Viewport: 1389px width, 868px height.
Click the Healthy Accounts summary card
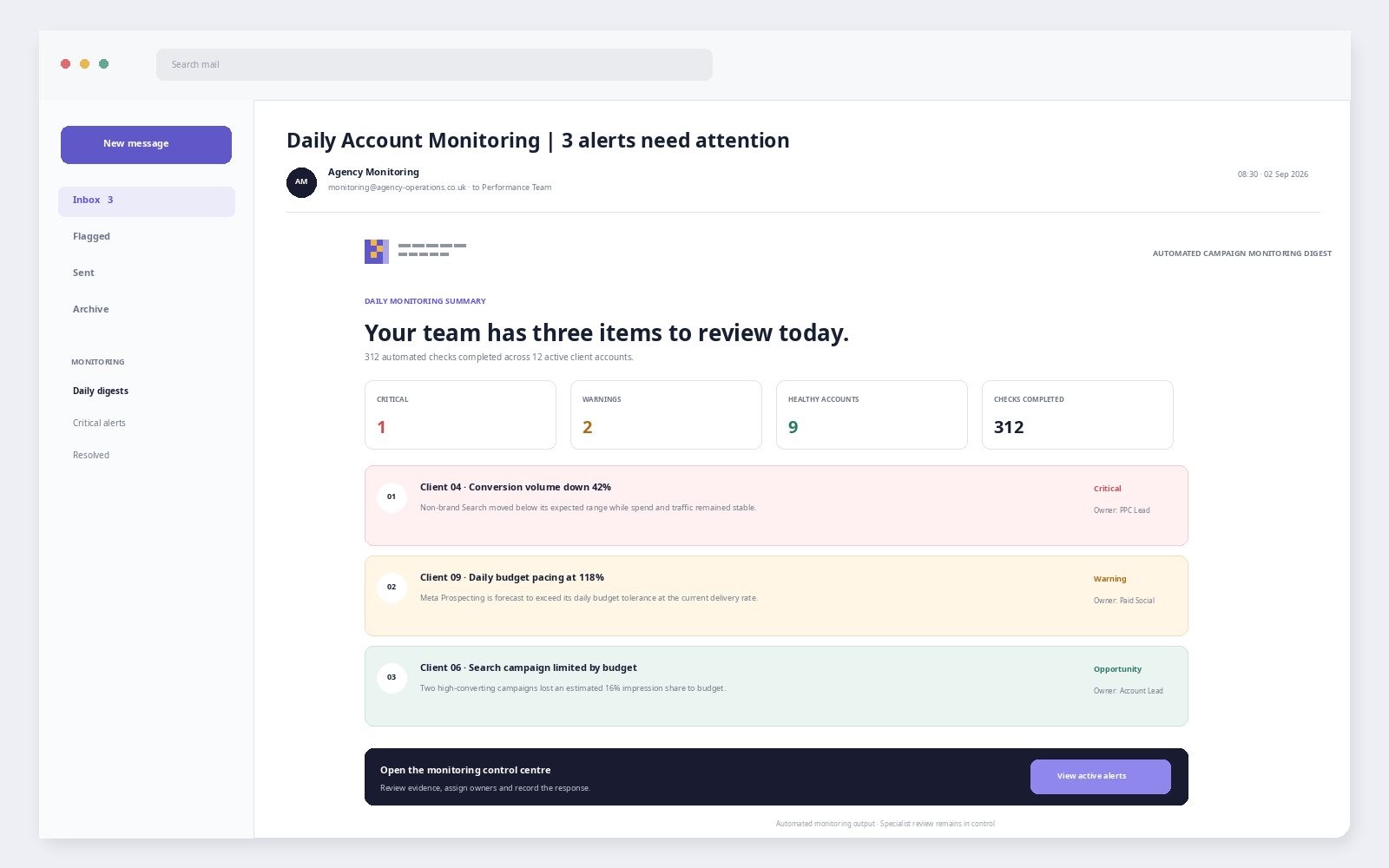(x=872, y=415)
